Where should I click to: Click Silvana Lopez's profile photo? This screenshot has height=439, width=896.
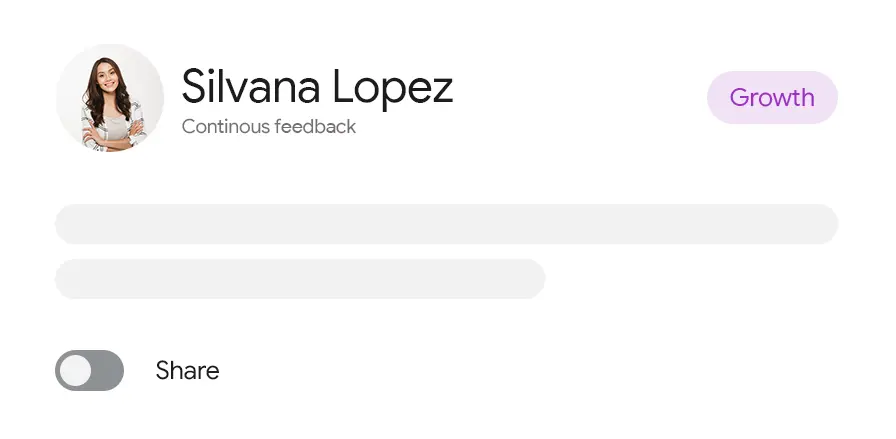(x=109, y=98)
